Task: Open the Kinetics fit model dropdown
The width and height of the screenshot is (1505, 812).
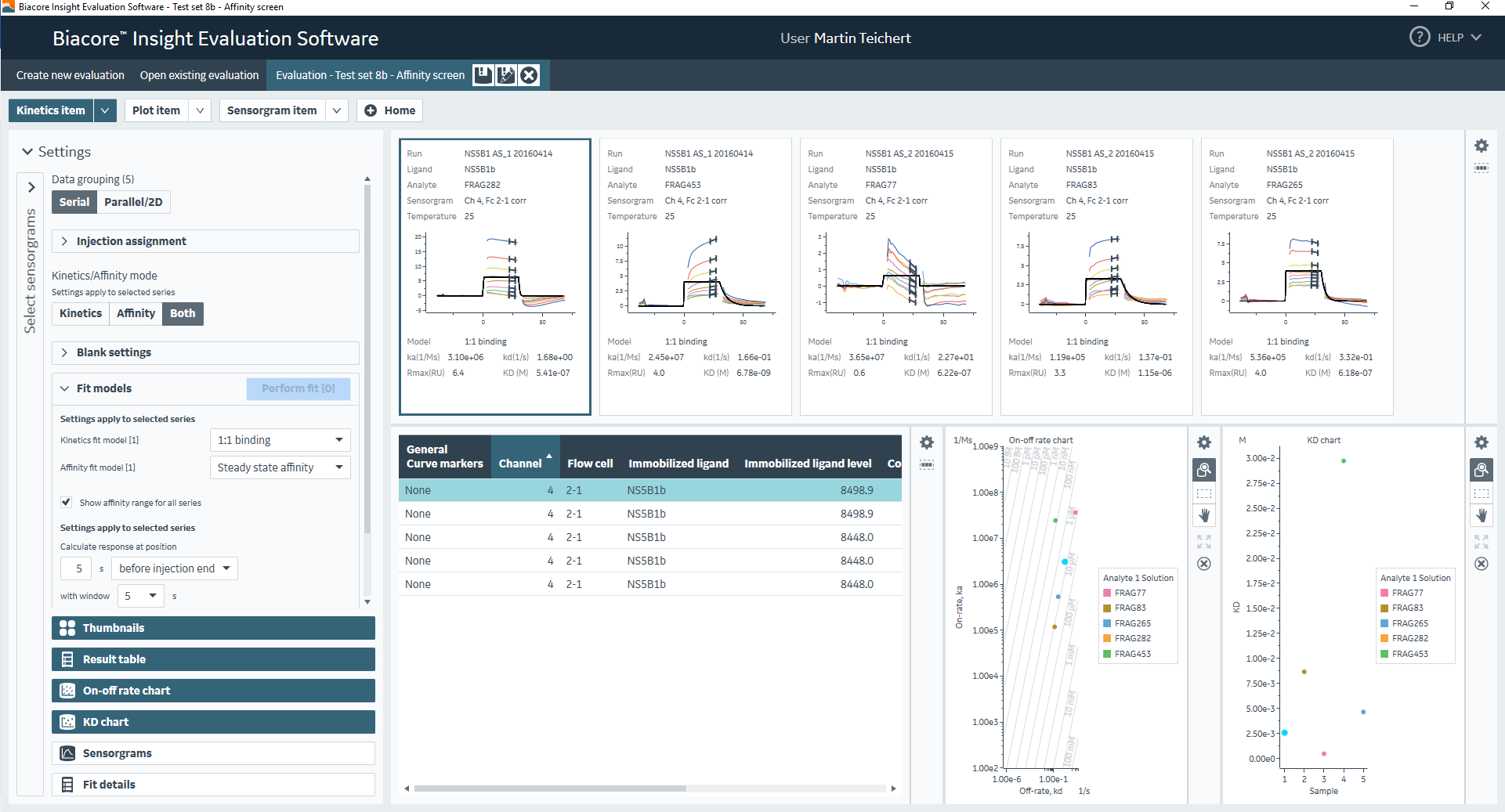Action: coord(280,440)
